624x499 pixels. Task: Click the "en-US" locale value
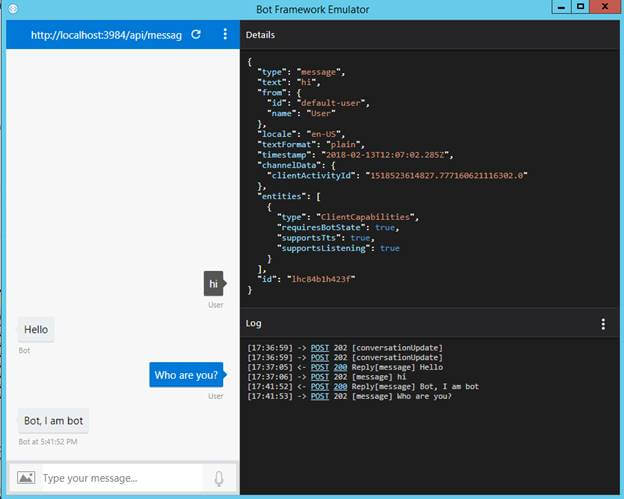pyautogui.click(x=324, y=134)
